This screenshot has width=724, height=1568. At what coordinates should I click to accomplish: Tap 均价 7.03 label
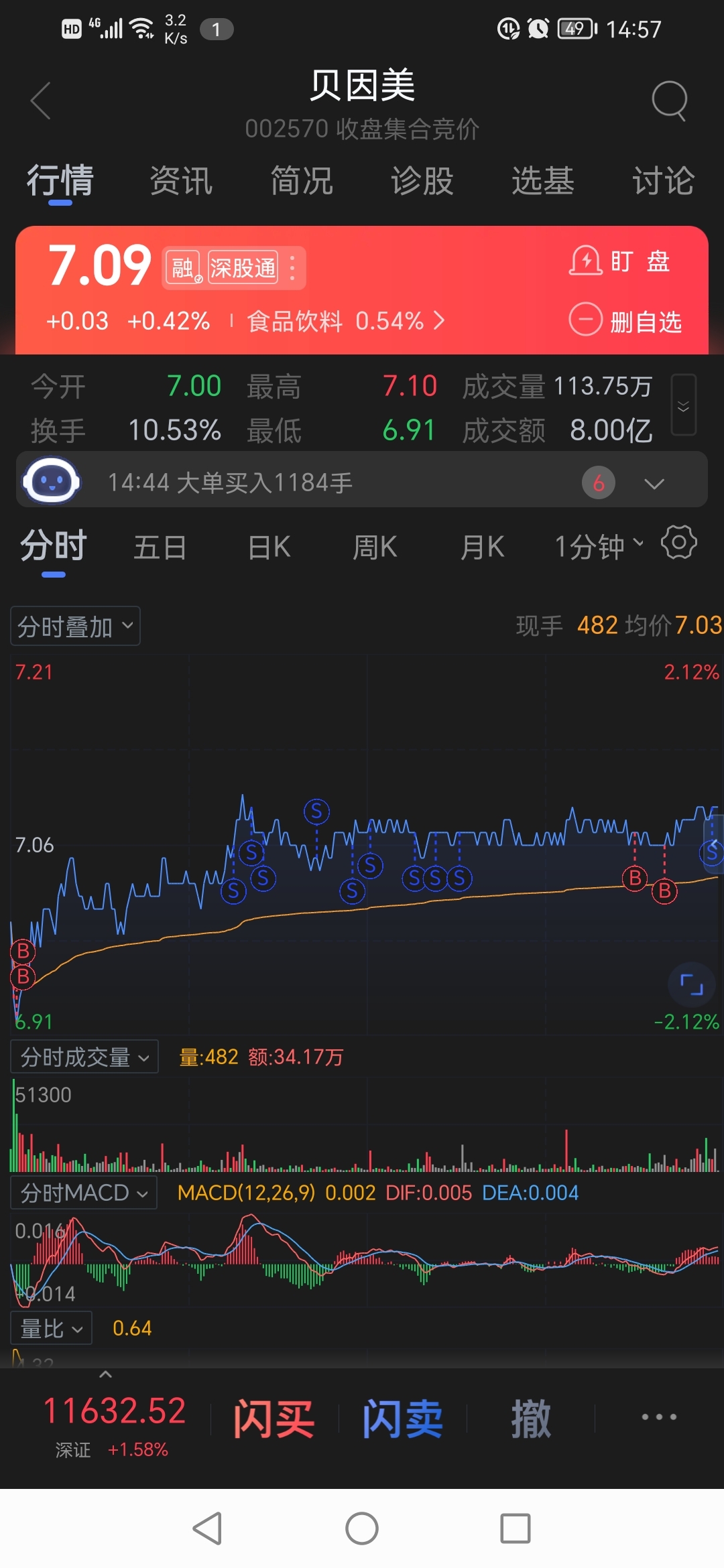[x=673, y=625]
